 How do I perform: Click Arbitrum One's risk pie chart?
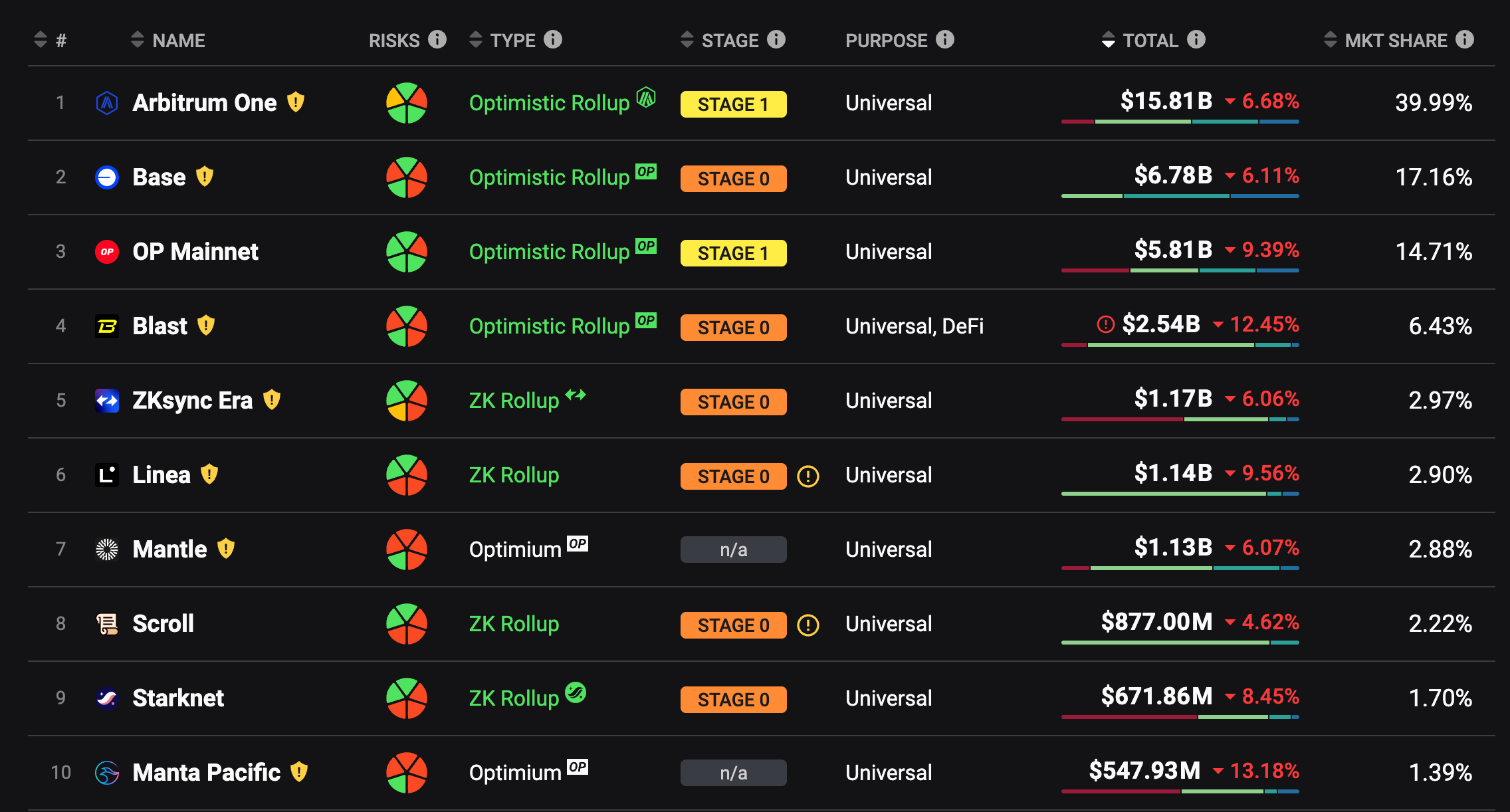click(x=406, y=103)
